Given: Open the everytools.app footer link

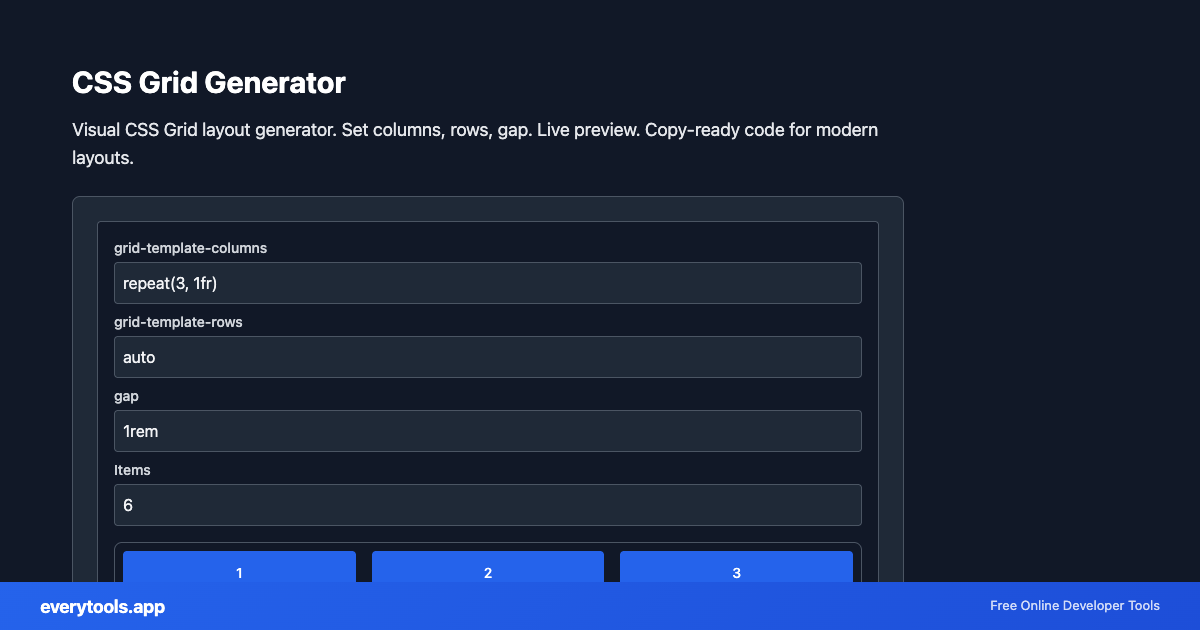Looking at the screenshot, I should click(101, 606).
